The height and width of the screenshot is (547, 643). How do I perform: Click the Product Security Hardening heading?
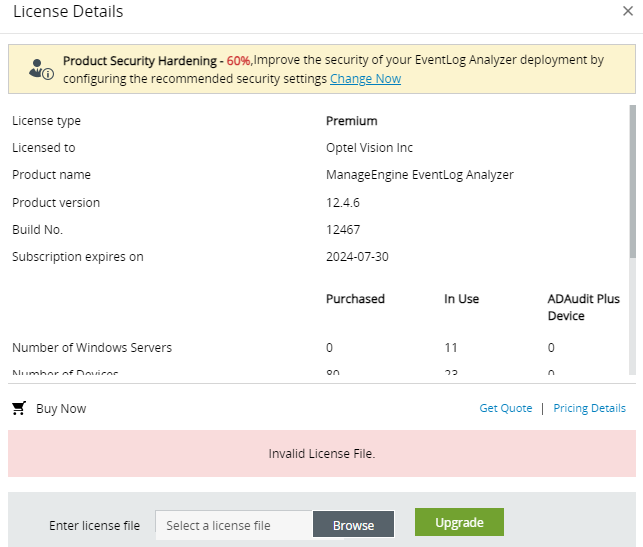point(140,61)
